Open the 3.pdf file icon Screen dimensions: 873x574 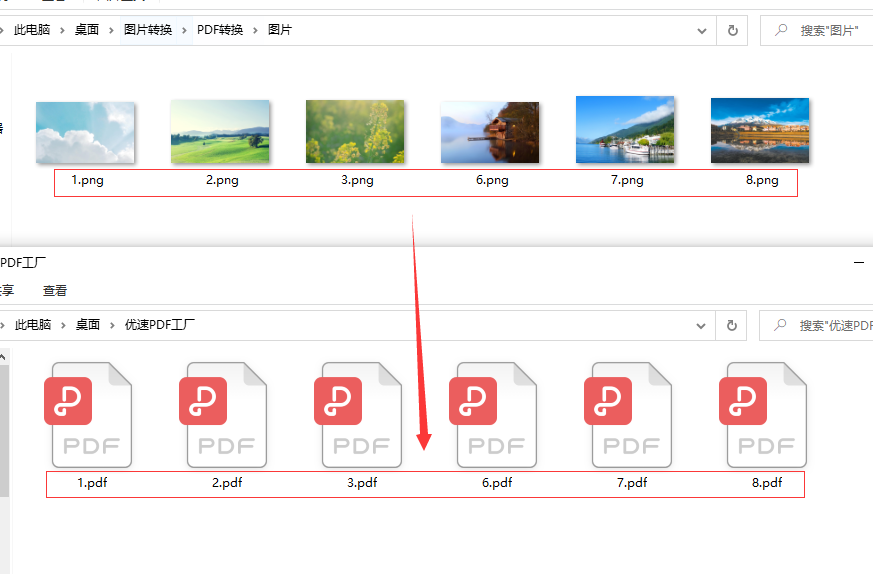click(358, 415)
